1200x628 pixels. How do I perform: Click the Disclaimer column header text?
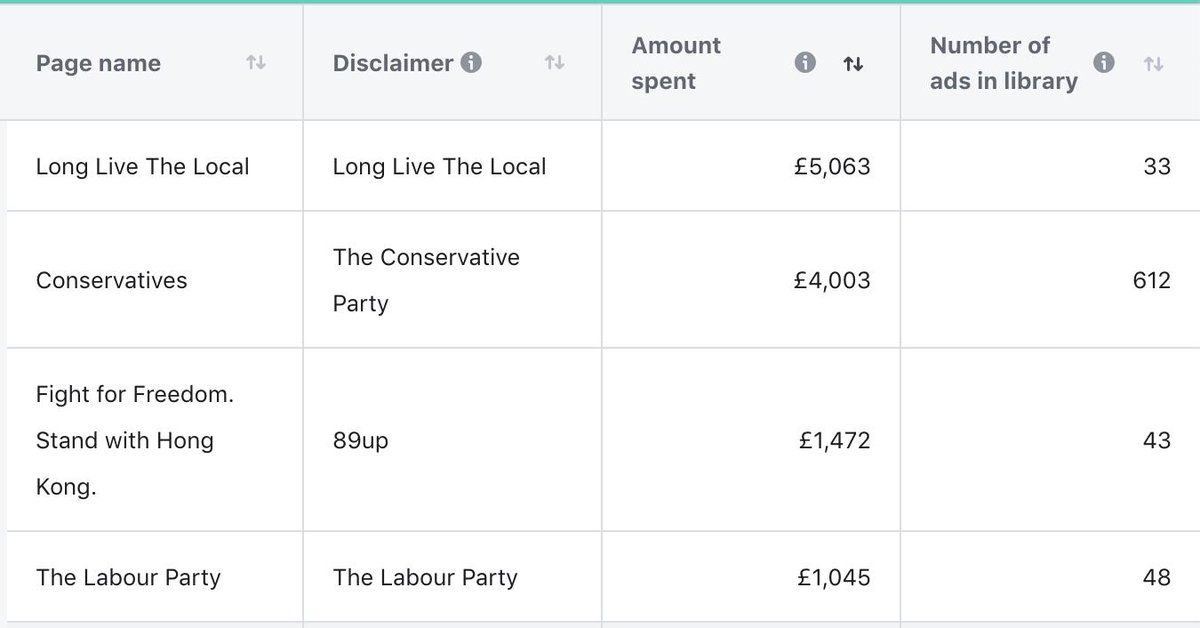[x=393, y=63]
